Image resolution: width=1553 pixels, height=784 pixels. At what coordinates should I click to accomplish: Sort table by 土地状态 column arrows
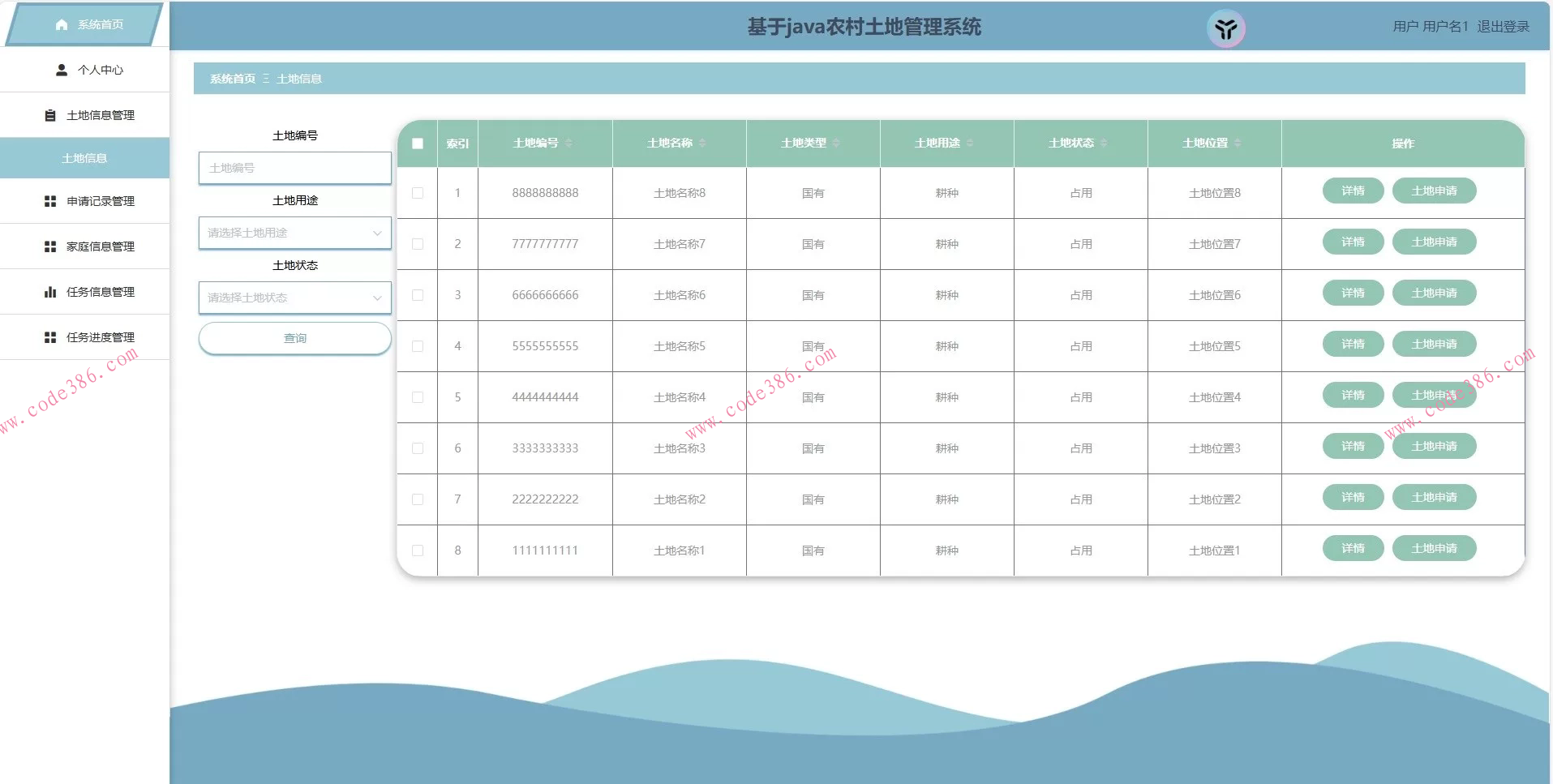click(x=1104, y=144)
